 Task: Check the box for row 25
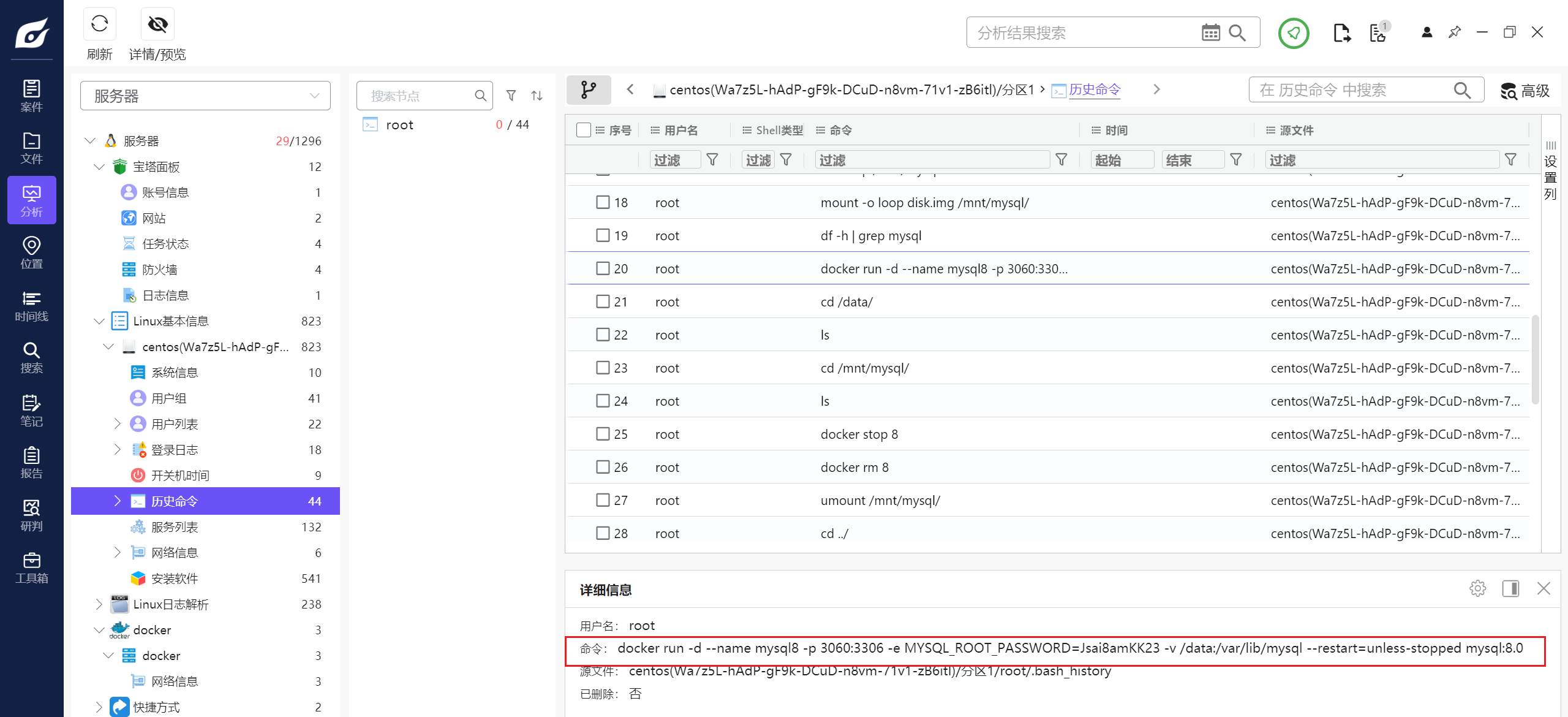[x=603, y=434]
